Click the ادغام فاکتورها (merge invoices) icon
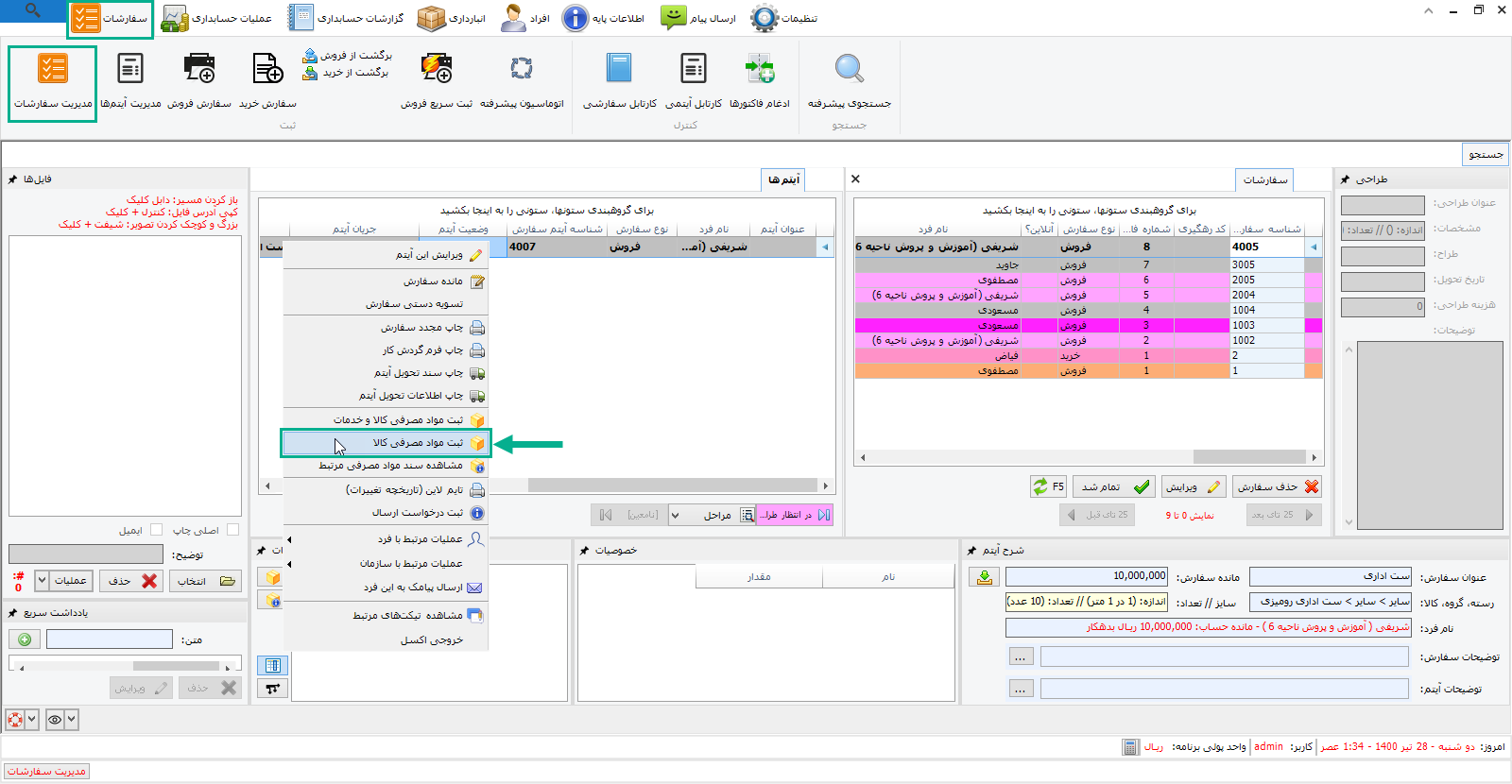 click(x=759, y=70)
